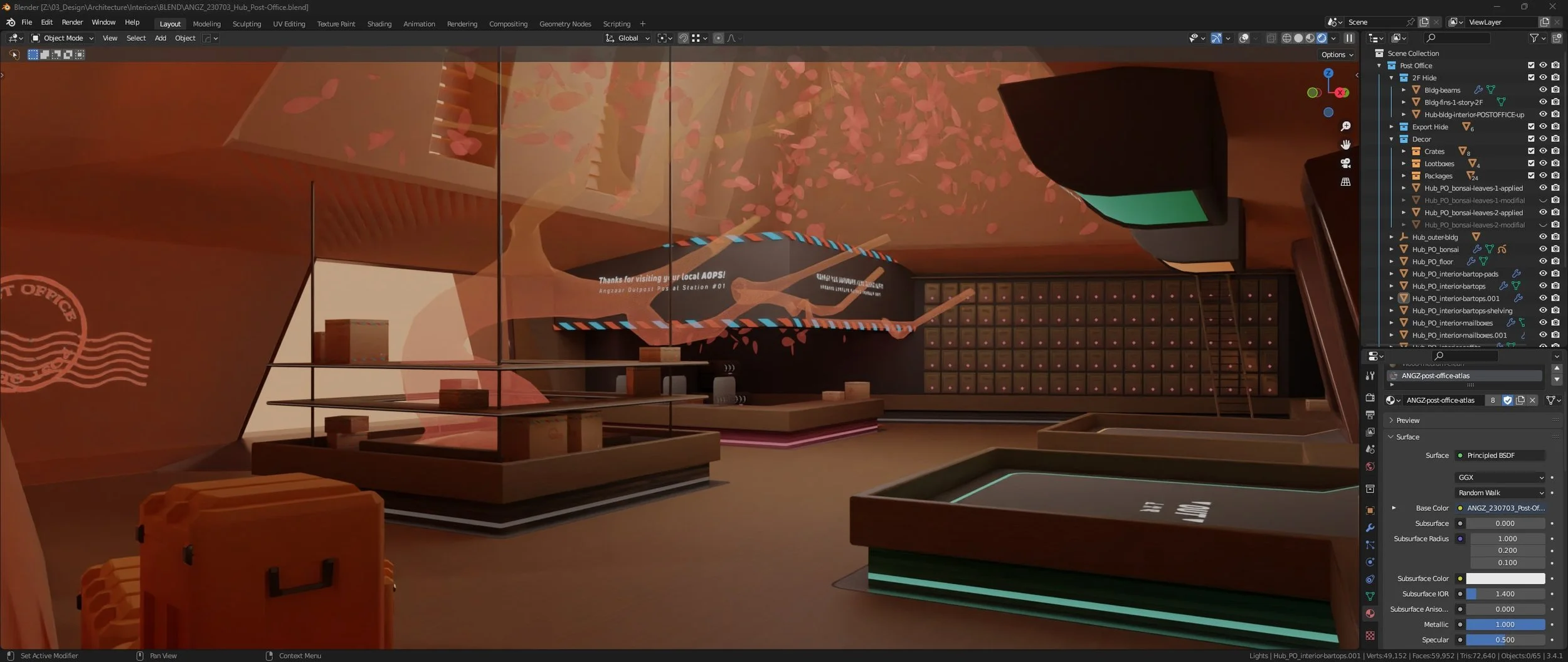Open the World properties tab
Viewport: 1568px width, 662px height.
1370,466
